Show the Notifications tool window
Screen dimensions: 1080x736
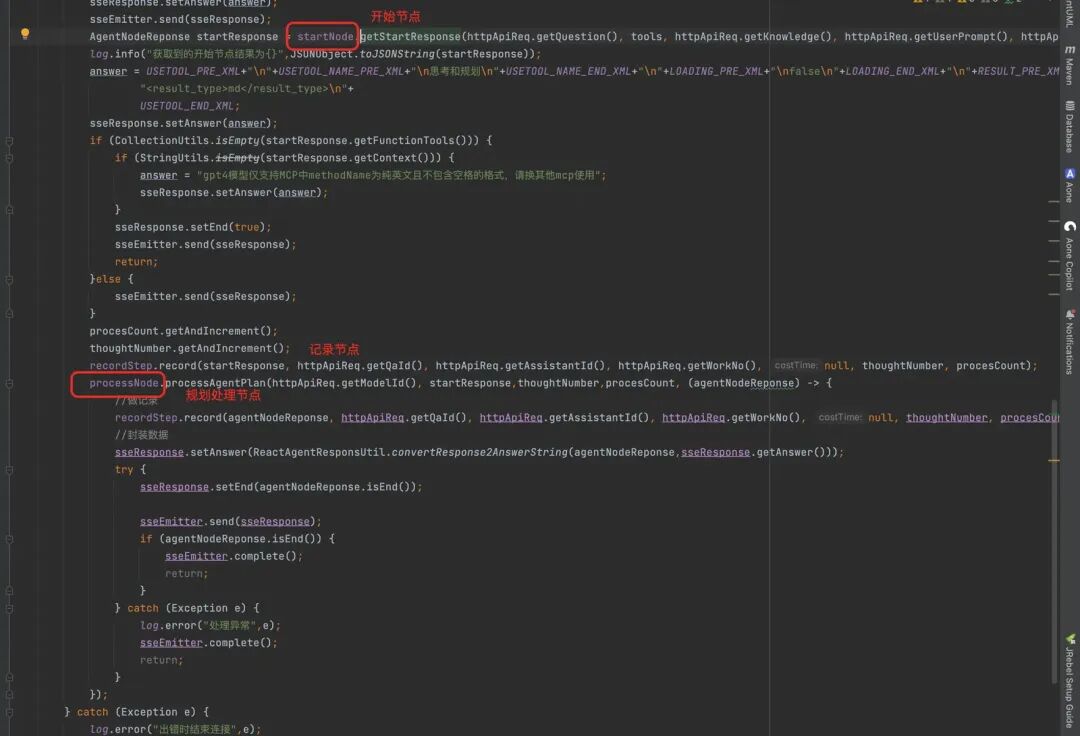(x=1070, y=342)
